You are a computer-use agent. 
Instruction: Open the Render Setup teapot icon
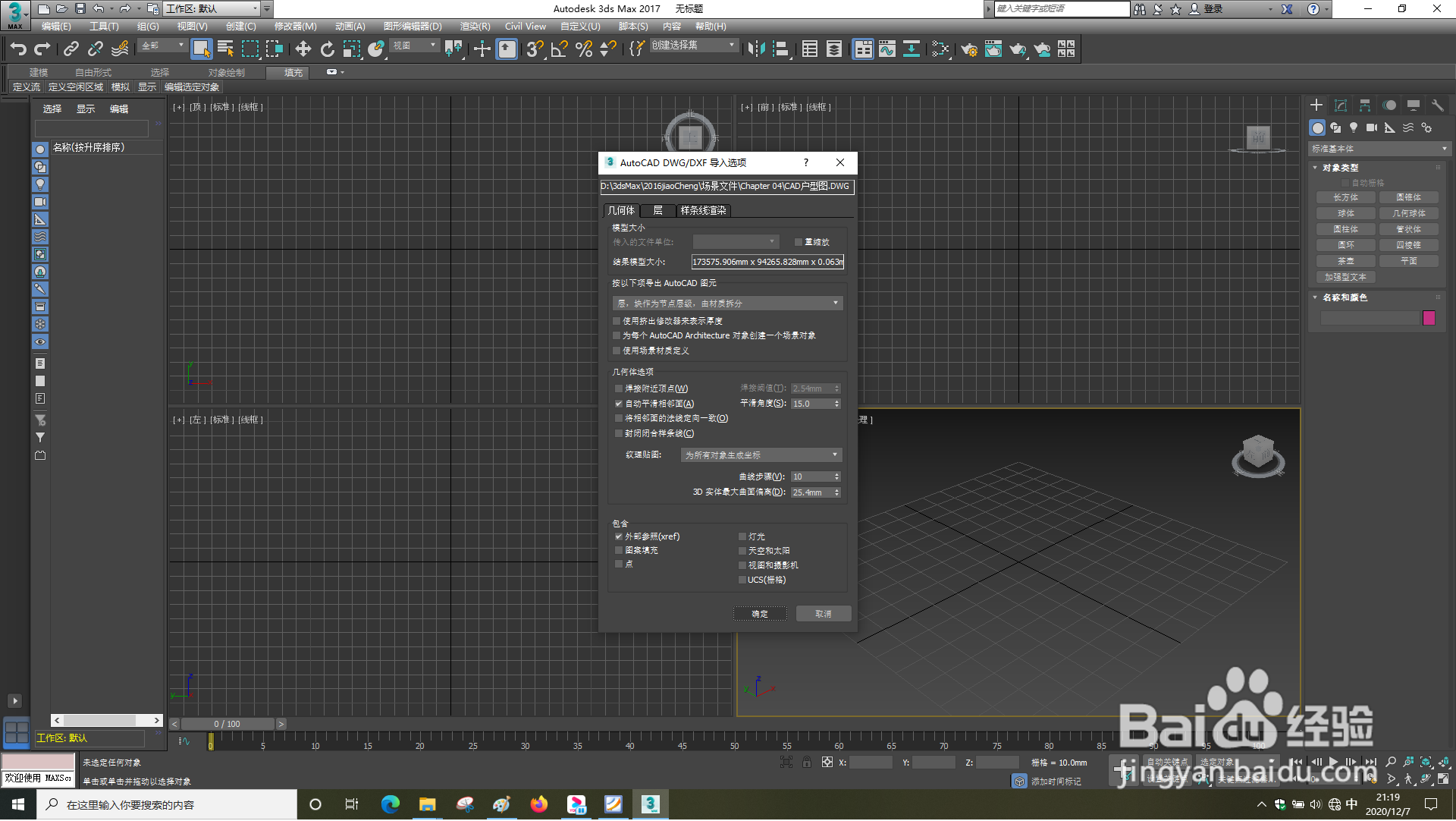click(968, 49)
